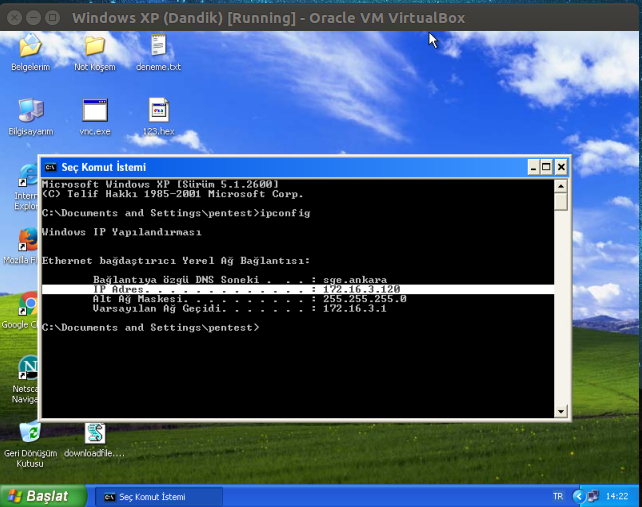Close the VirtualBox VM window
The image size is (642, 507).
click(14, 18)
